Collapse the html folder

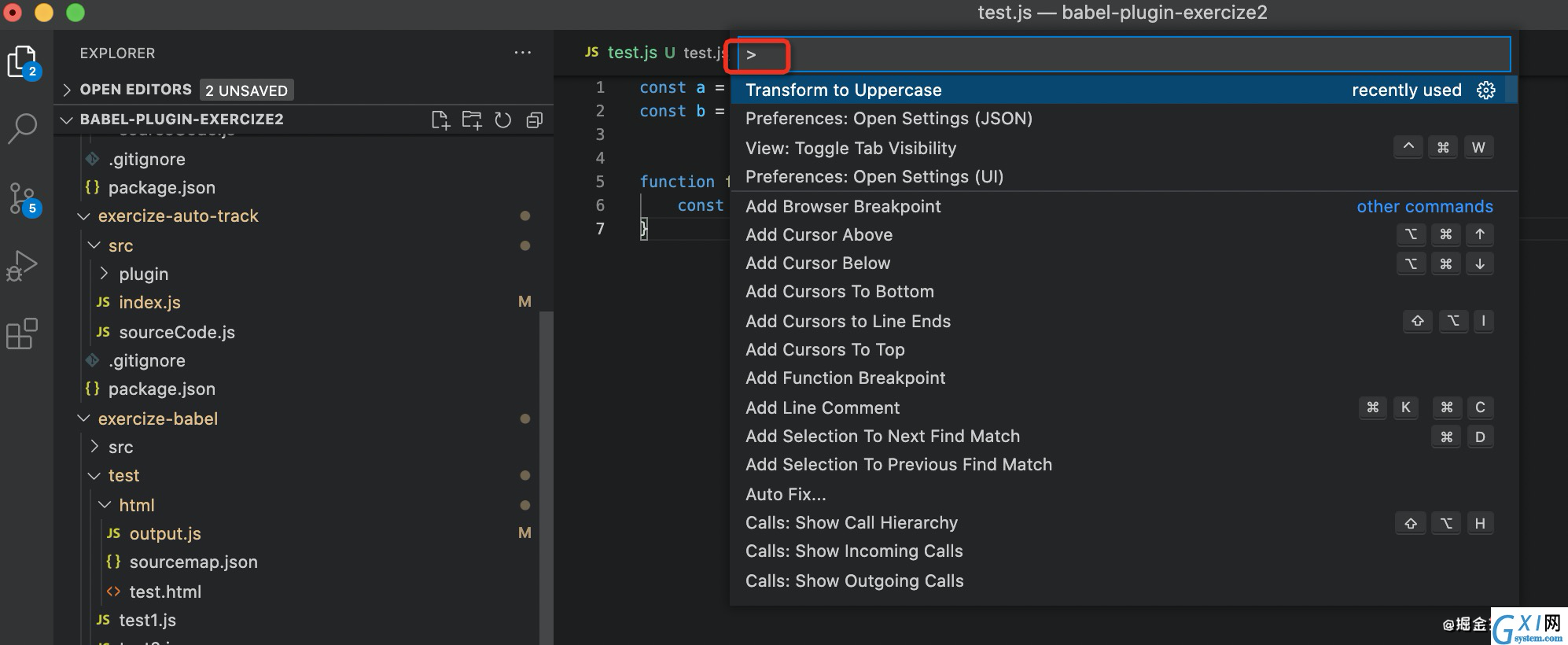pos(104,505)
